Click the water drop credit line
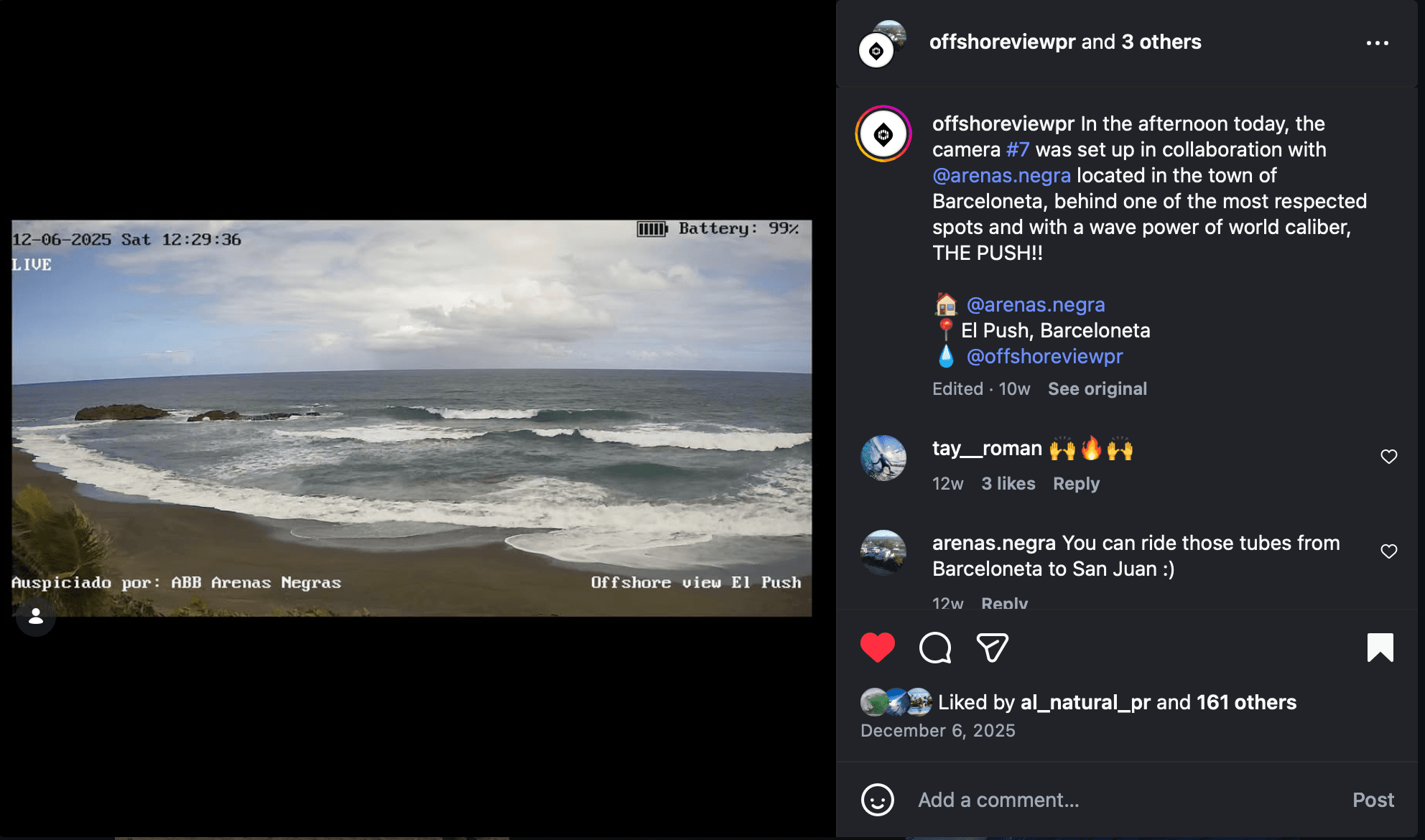Viewport: 1425px width, 840px height. [x=1045, y=356]
